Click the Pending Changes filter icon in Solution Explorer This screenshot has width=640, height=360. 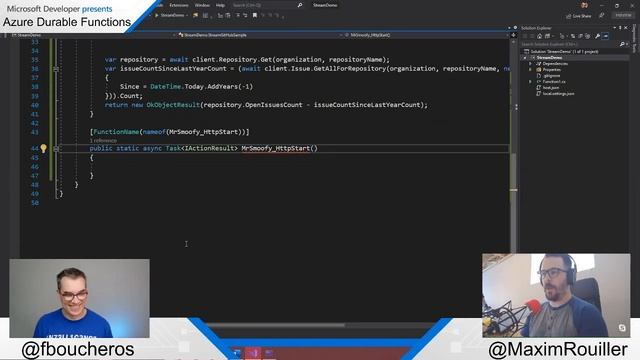[562, 36]
